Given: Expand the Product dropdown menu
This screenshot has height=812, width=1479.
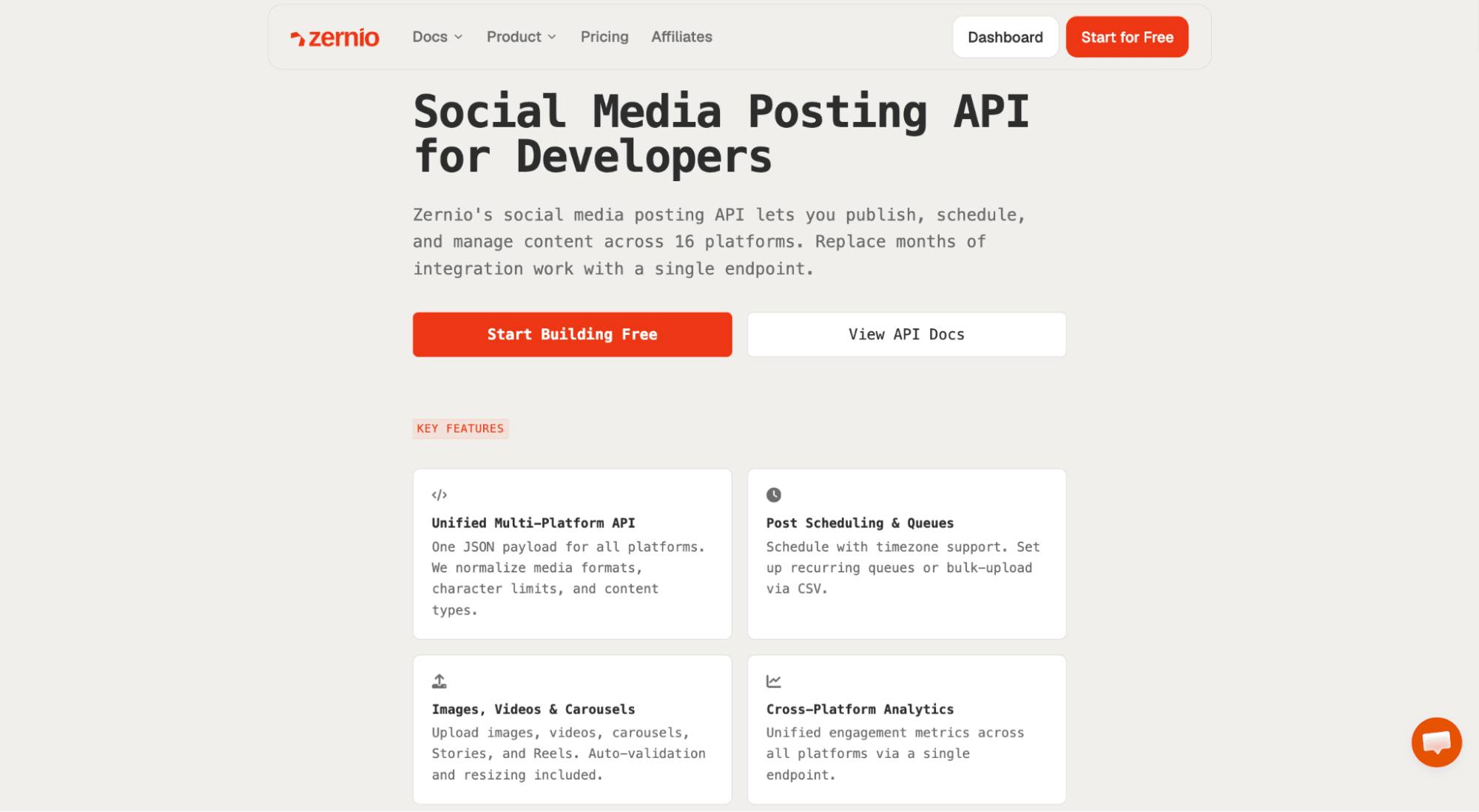Looking at the screenshot, I should (522, 37).
